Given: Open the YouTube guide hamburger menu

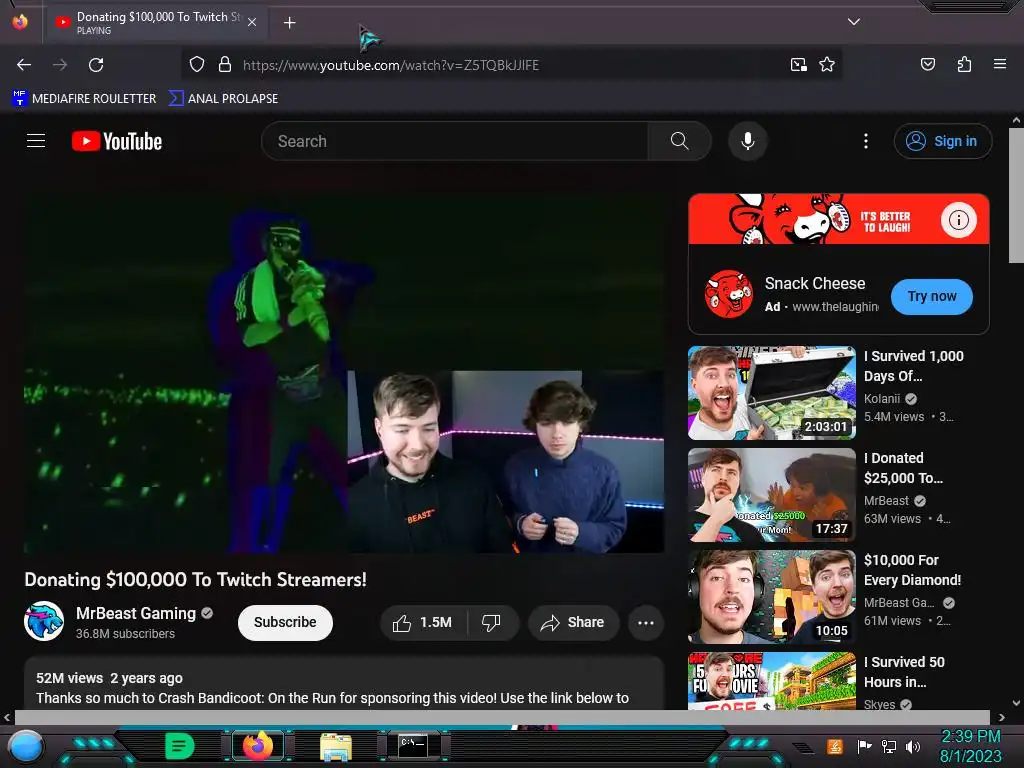Looking at the screenshot, I should pos(36,140).
